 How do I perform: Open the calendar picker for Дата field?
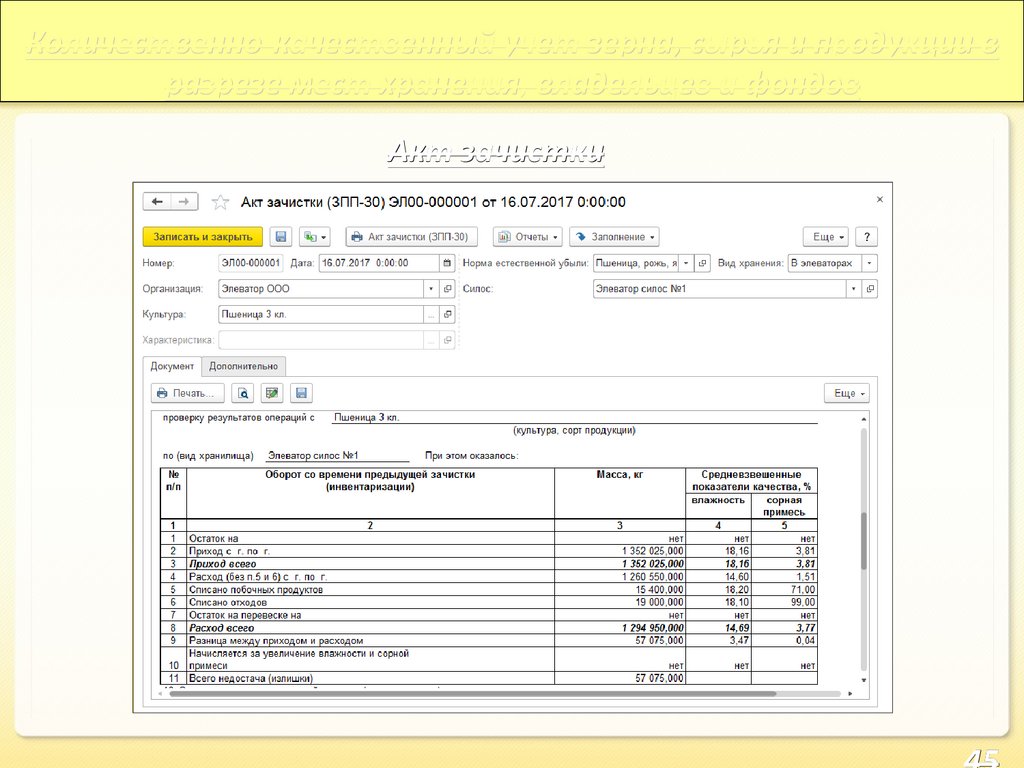(446, 263)
